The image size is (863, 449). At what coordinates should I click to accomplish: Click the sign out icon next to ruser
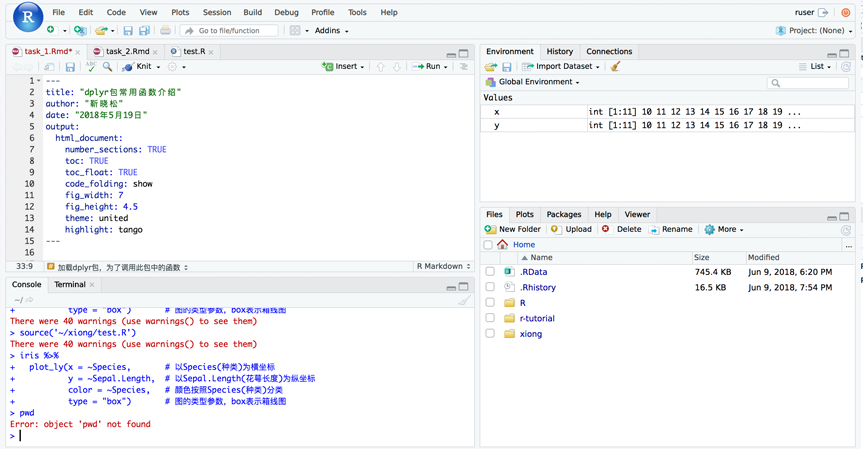(x=823, y=12)
